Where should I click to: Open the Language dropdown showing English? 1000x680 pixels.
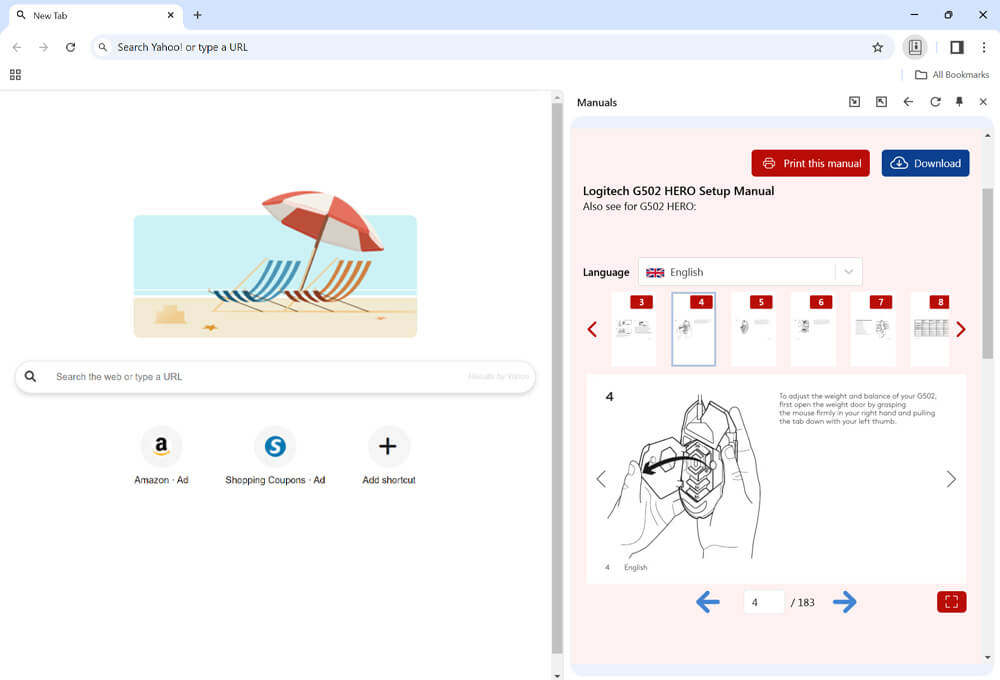pyautogui.click(x=750, y=272)
